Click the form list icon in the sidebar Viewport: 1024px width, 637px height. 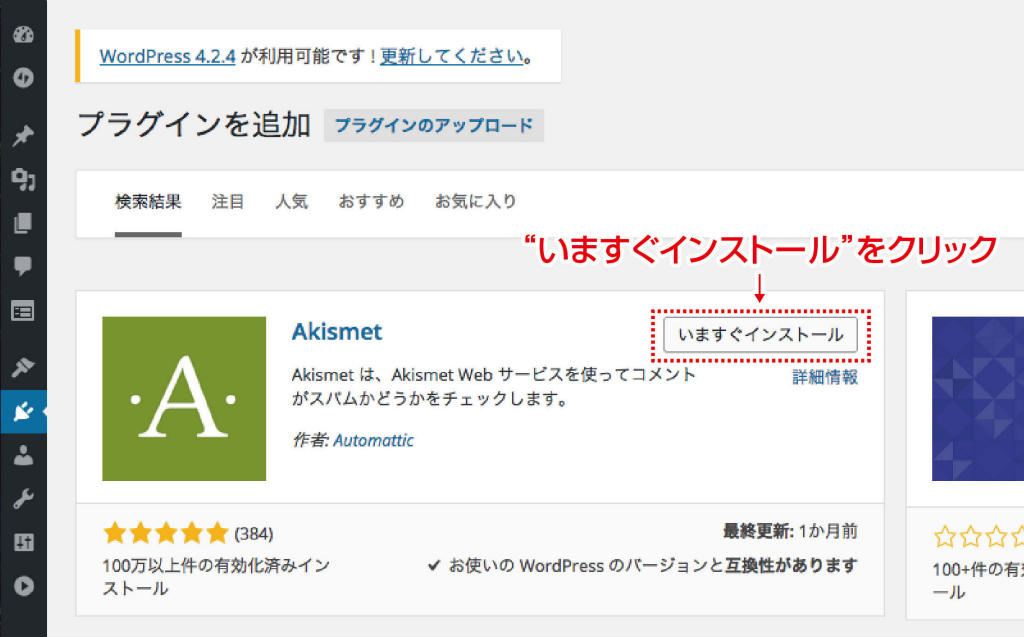[23, 312]
